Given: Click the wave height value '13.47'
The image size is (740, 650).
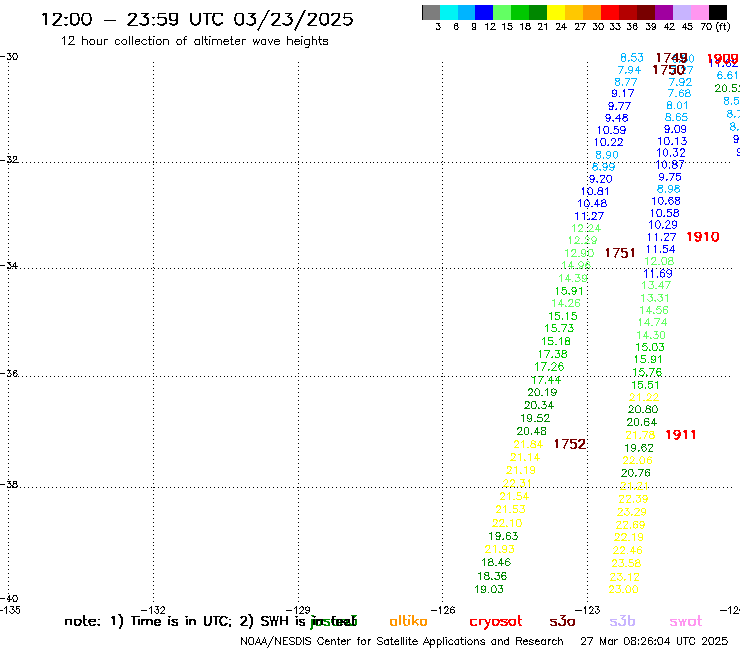Looking at the screenshot, I should (x=656, y=285).
